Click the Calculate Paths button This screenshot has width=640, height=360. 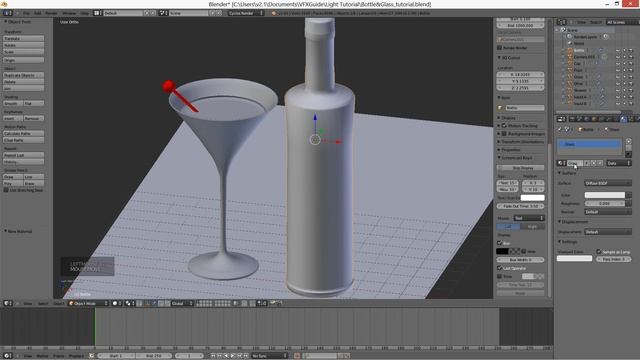click(24, 133)
